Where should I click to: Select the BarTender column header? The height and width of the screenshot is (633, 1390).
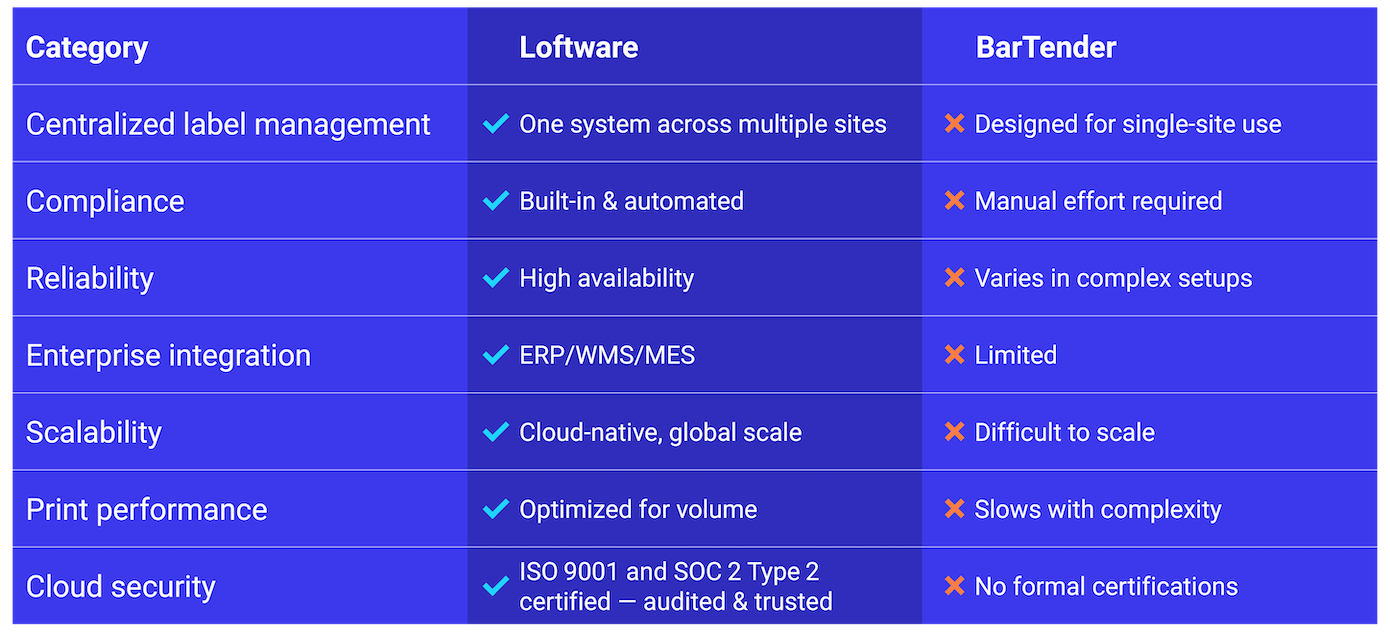point(1045,47)
